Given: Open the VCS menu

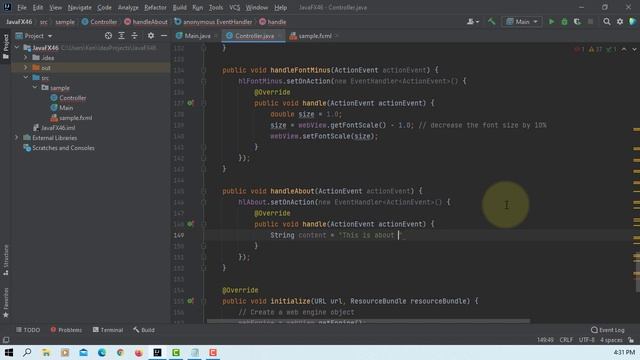Looking at the screenshot, I should [235, 7].
